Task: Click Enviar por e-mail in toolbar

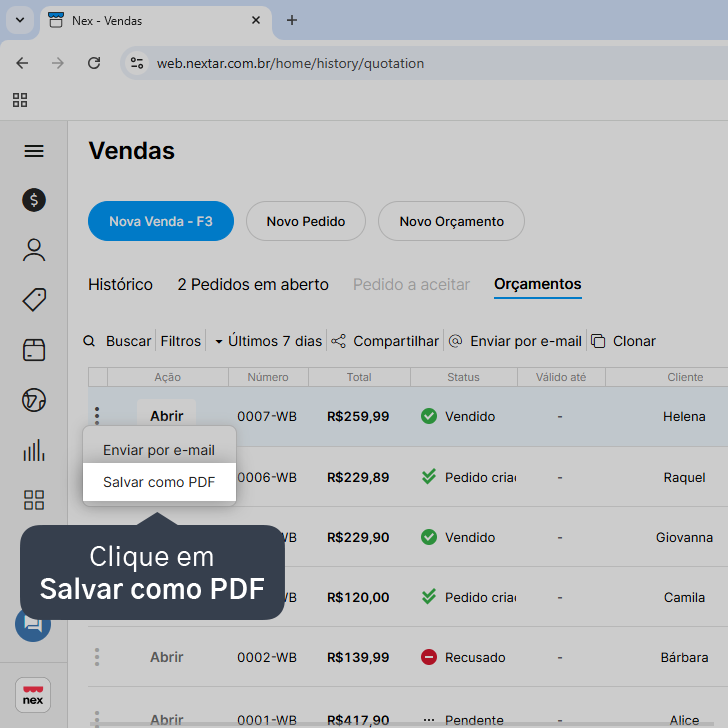Action: tap(526, 341)
